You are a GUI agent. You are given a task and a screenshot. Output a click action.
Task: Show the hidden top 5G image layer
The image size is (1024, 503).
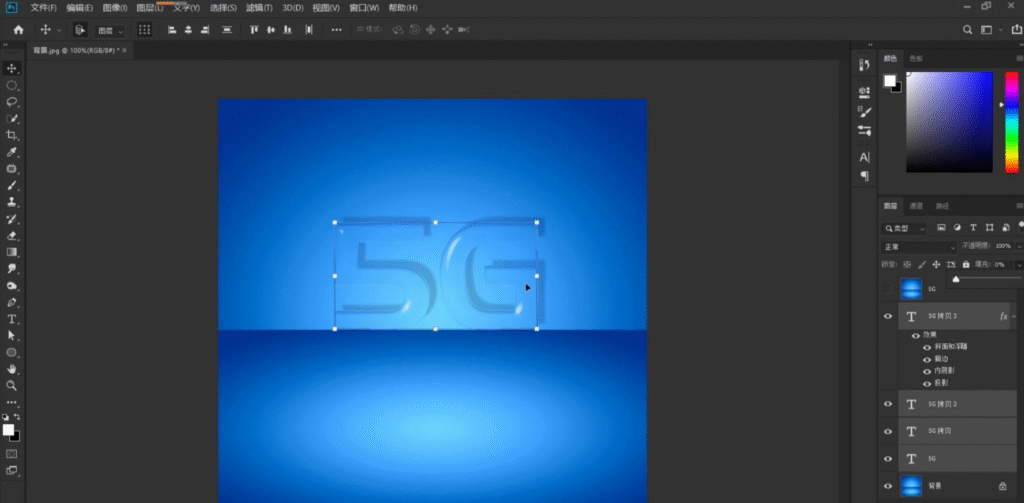(x=888, y=289)
